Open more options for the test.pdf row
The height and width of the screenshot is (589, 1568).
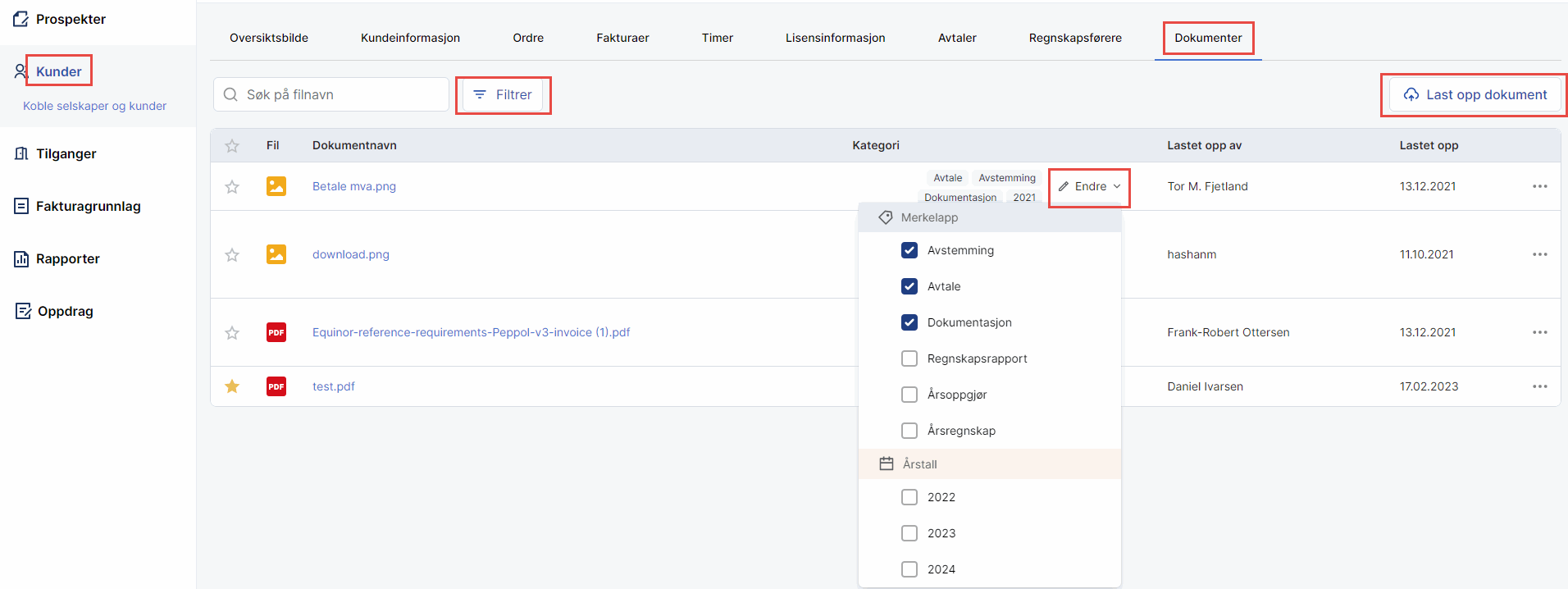coord(1539,386)
